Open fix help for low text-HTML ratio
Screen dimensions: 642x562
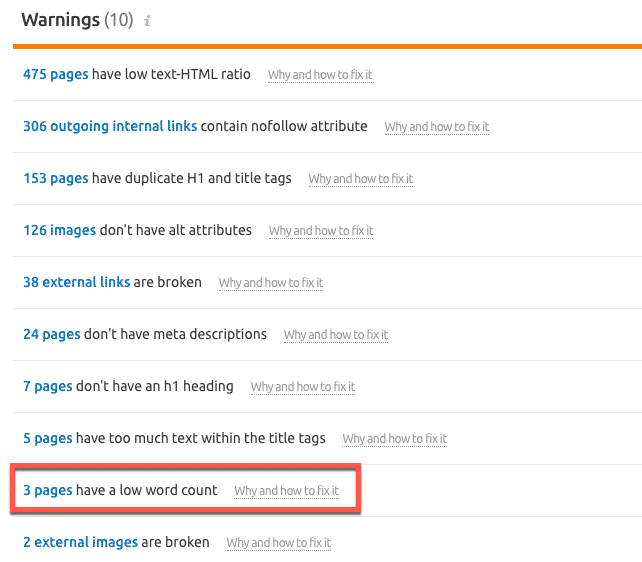pyautogui.click(x=320, y=75)
